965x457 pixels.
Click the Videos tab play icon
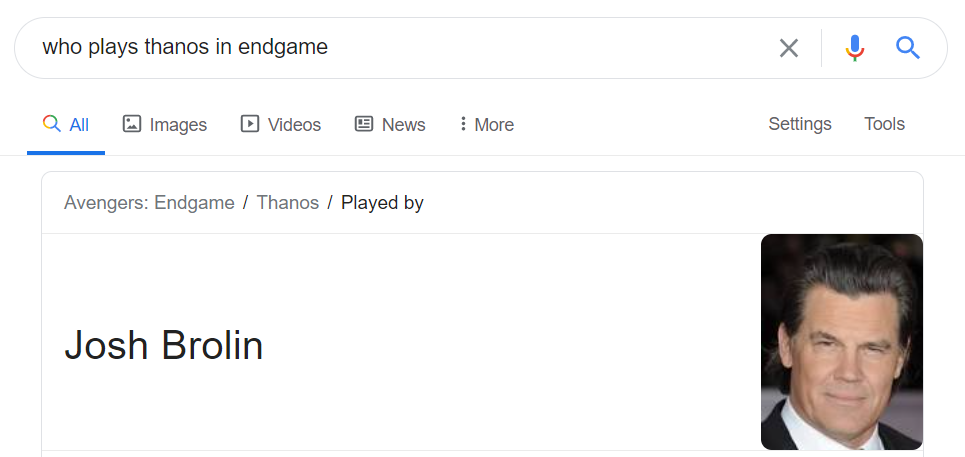[x=249, y=124]
